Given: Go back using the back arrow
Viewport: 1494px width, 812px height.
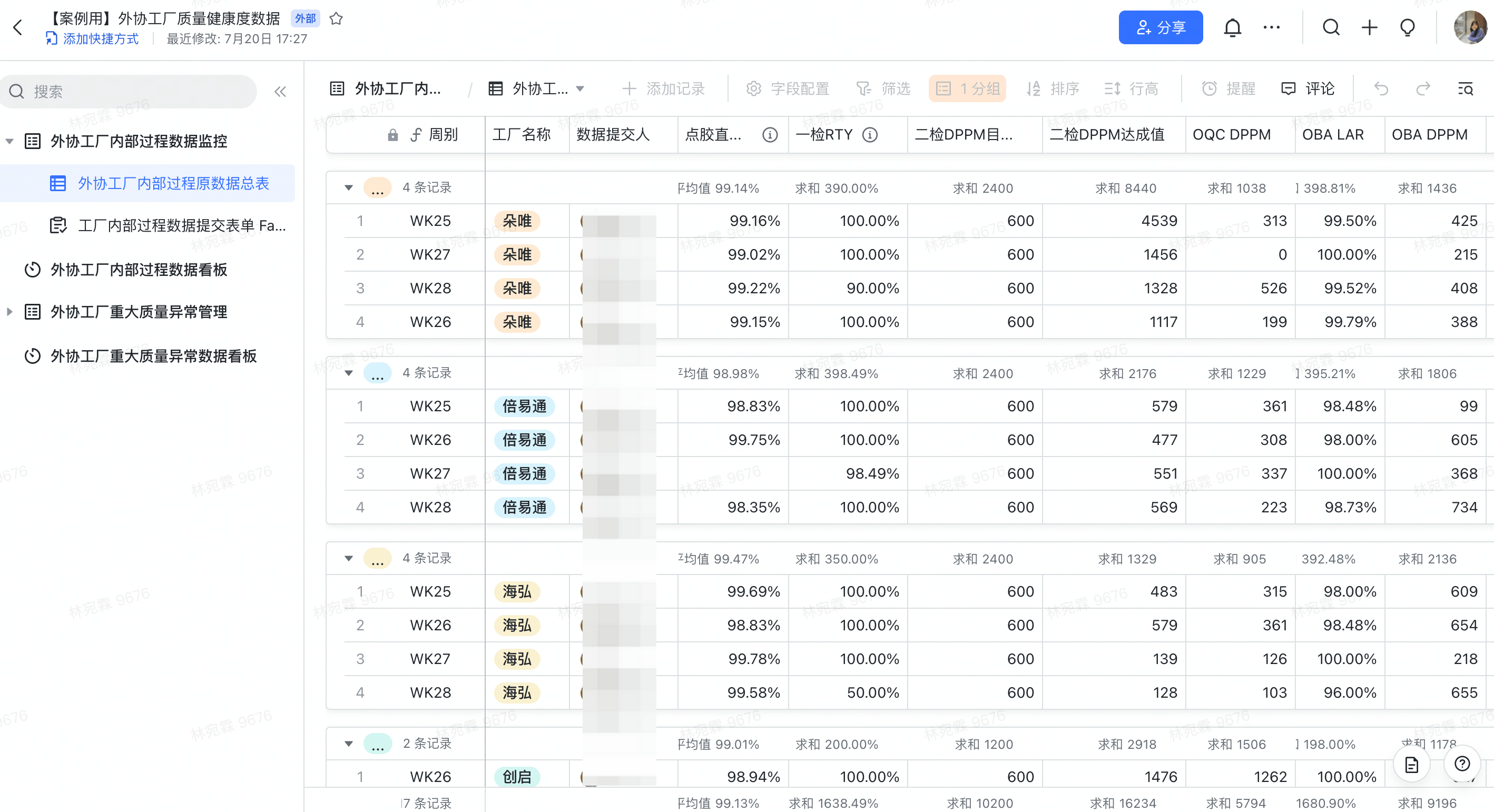Looking at the screenshot, I should (x=18, y=27).
